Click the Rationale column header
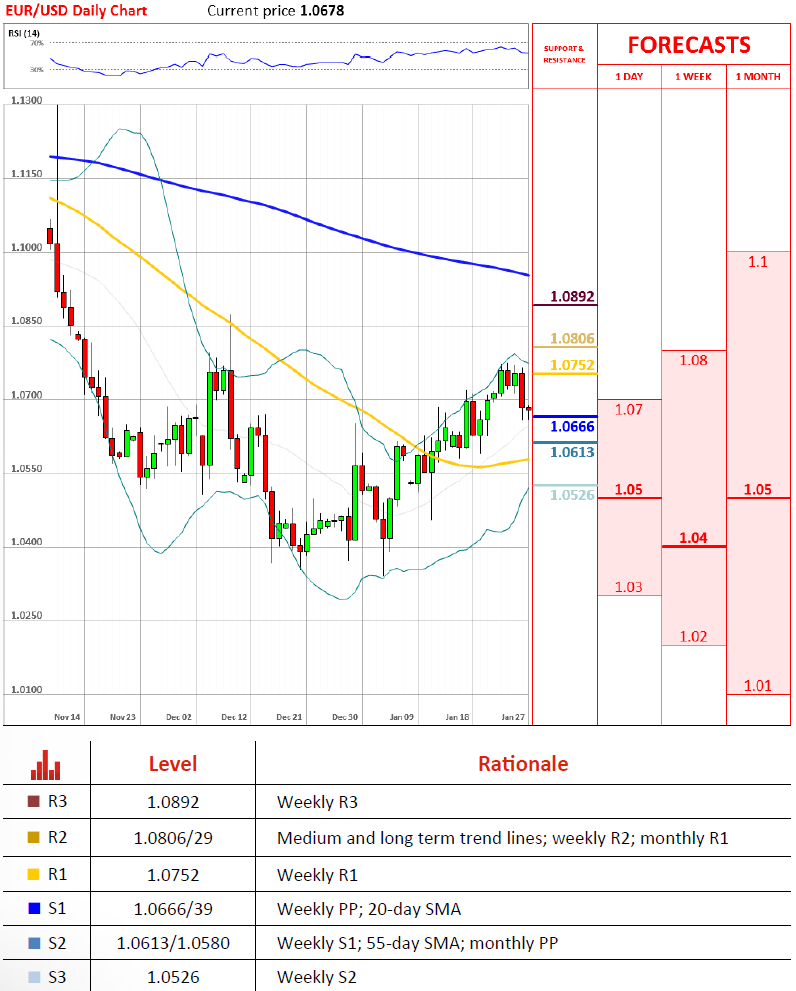 click(523, 763)
